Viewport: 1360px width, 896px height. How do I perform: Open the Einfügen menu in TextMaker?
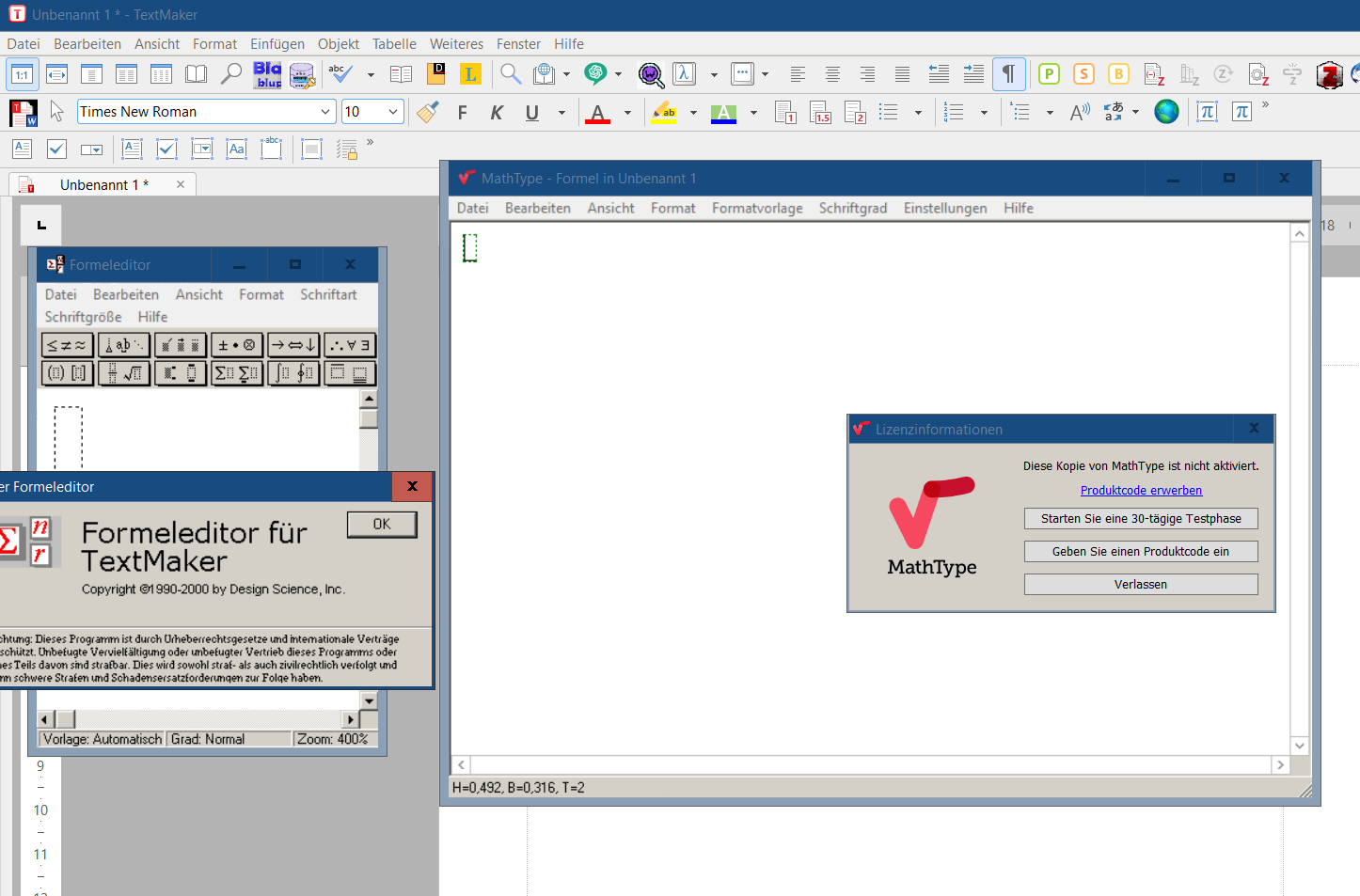coord(277,44)
